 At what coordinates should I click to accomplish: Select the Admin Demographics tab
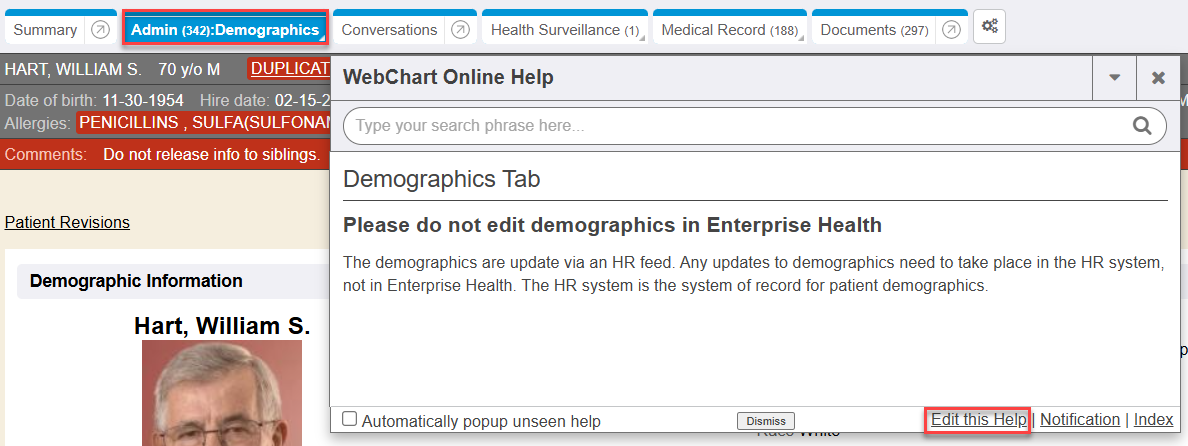click(x=224, y=30)
